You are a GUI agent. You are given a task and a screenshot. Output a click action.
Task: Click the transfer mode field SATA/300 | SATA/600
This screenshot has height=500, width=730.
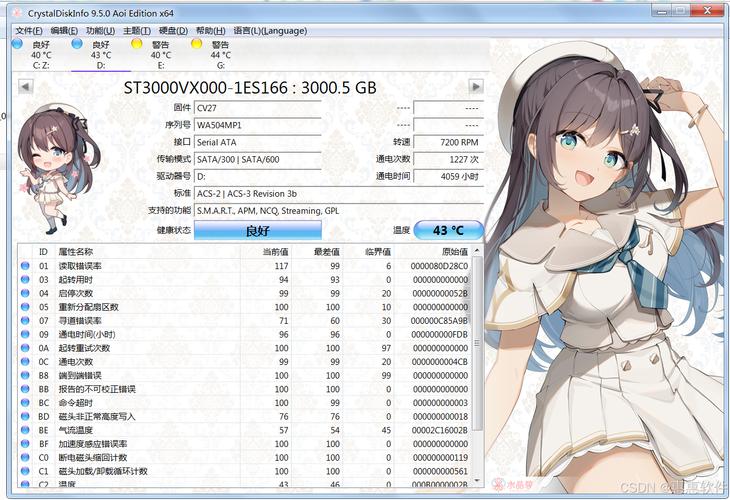pyautogui.click(x=257, y=160)
